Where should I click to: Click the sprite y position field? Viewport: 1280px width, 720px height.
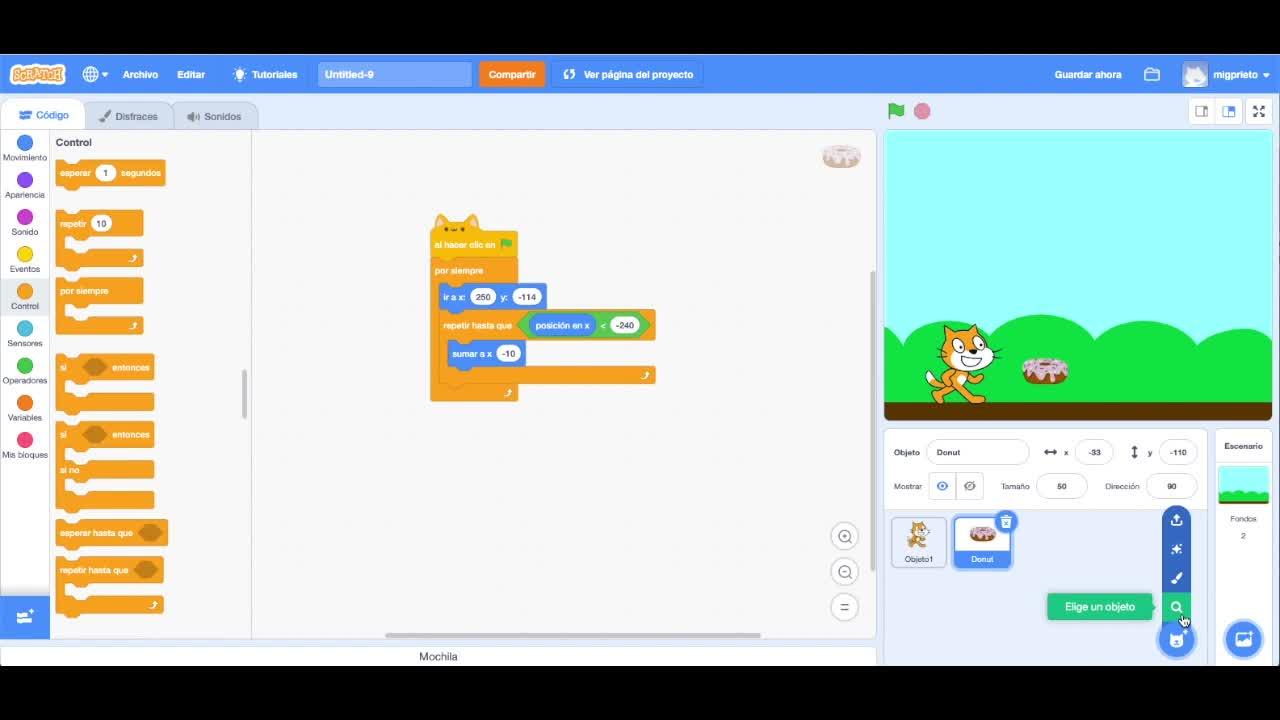pos(1178,452)
